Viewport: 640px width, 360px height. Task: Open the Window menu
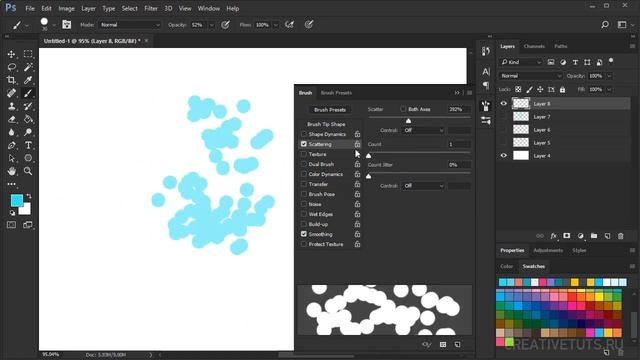(x=209, y=8)
